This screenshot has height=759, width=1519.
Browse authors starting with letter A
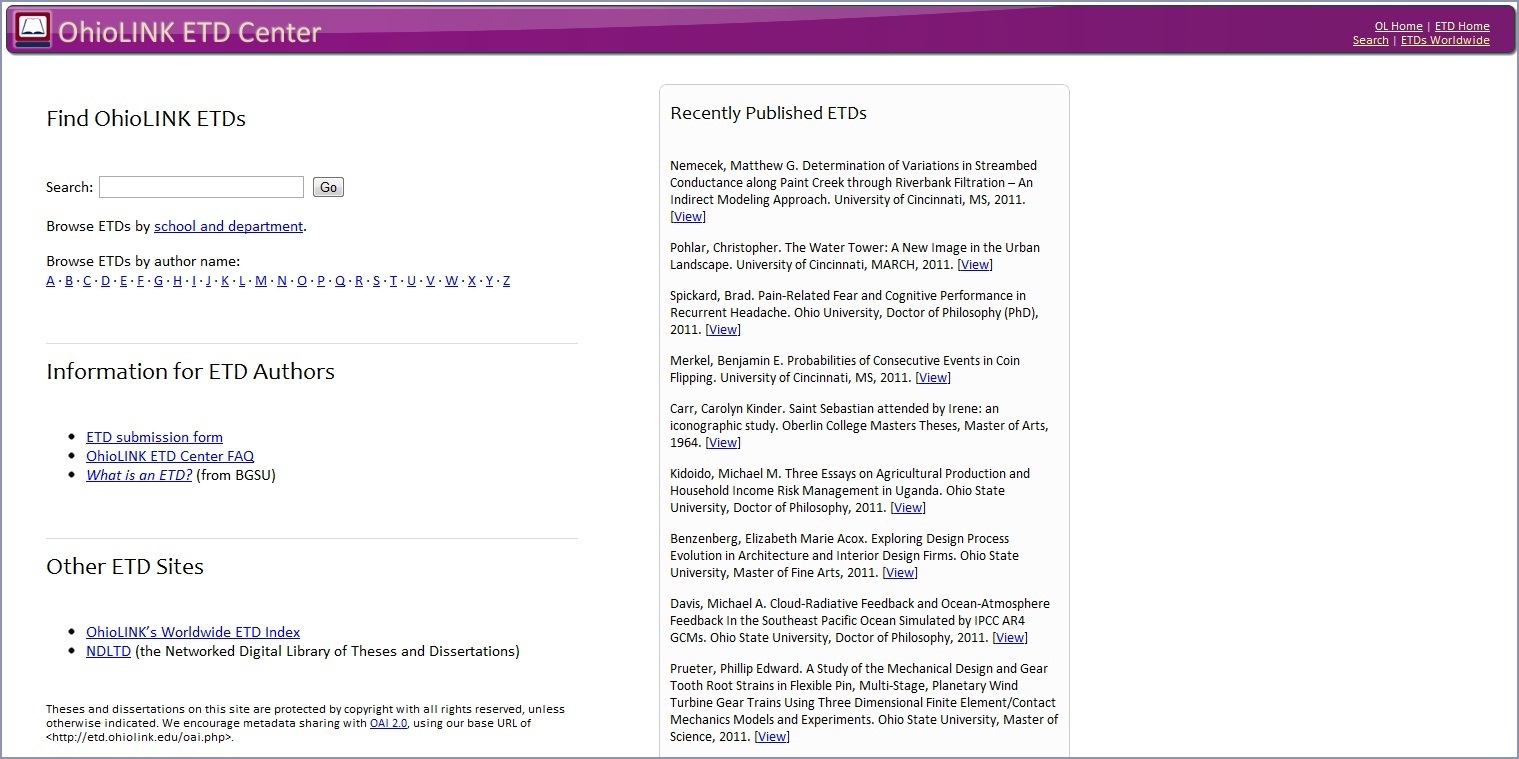click(x=50, y=280)
